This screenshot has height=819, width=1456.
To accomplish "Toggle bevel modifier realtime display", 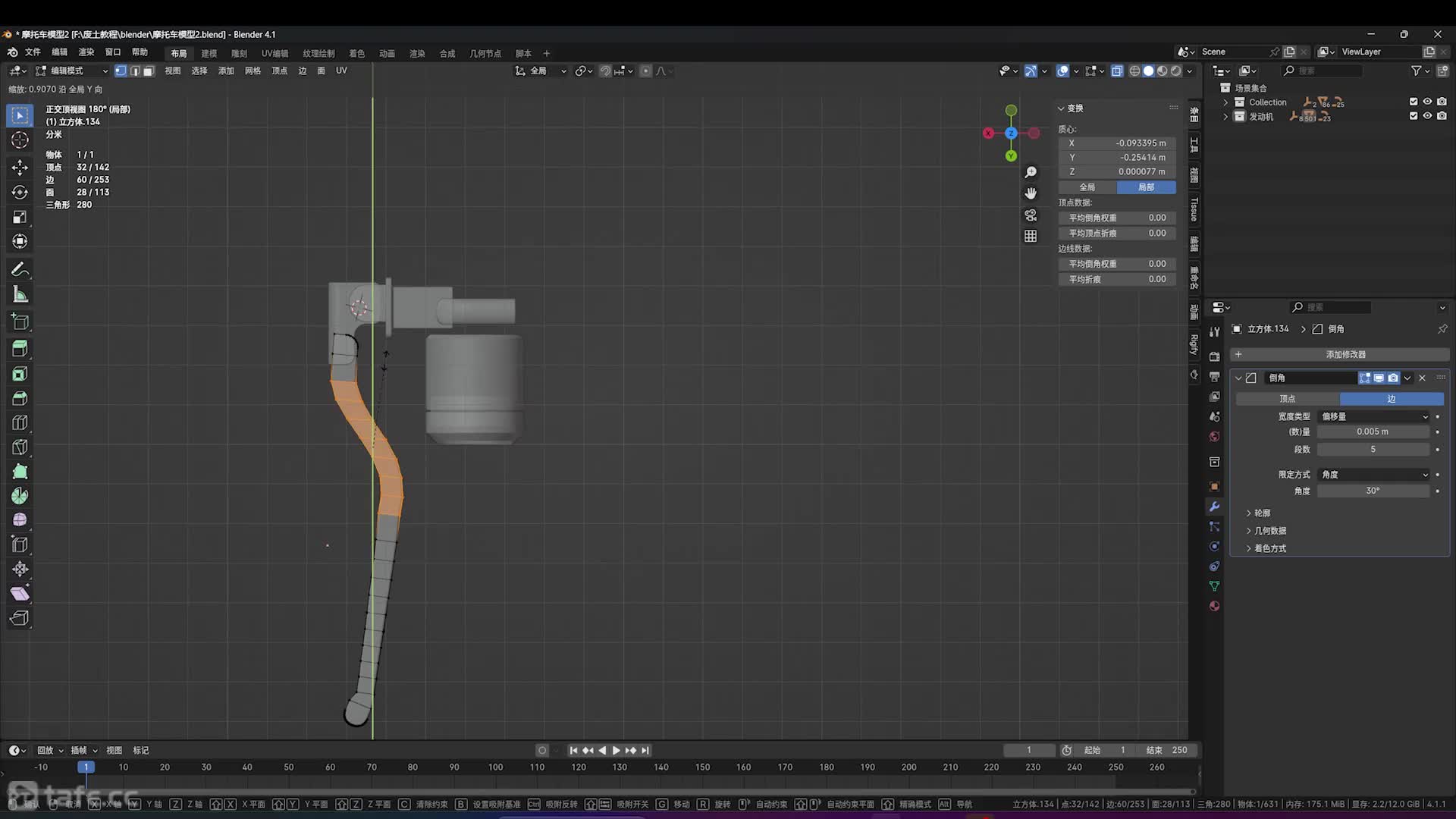I will pyautogui.click(x=1379, y=378).
